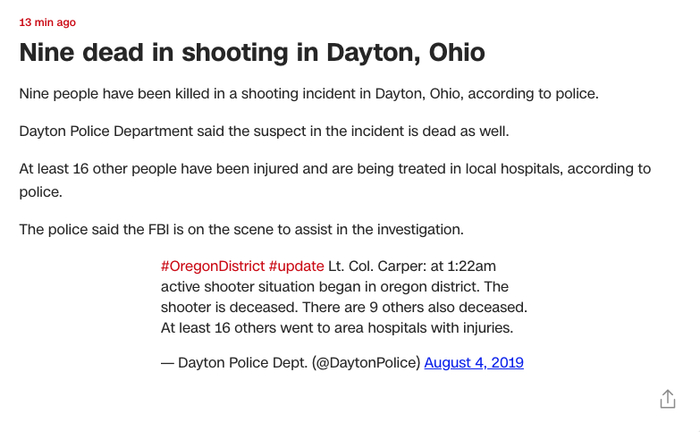Open the #OregonDistrict hashtag link
This screenshot has width=700, height=432.
pyautogui.click(x=212, y=266)
